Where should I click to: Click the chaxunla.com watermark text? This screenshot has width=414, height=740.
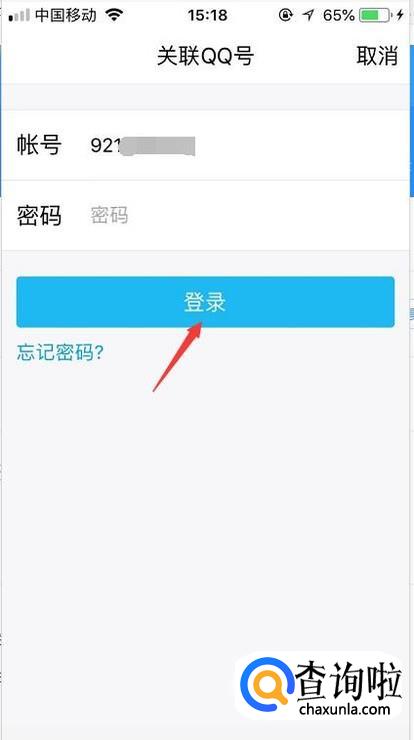(x=345, y=709)
